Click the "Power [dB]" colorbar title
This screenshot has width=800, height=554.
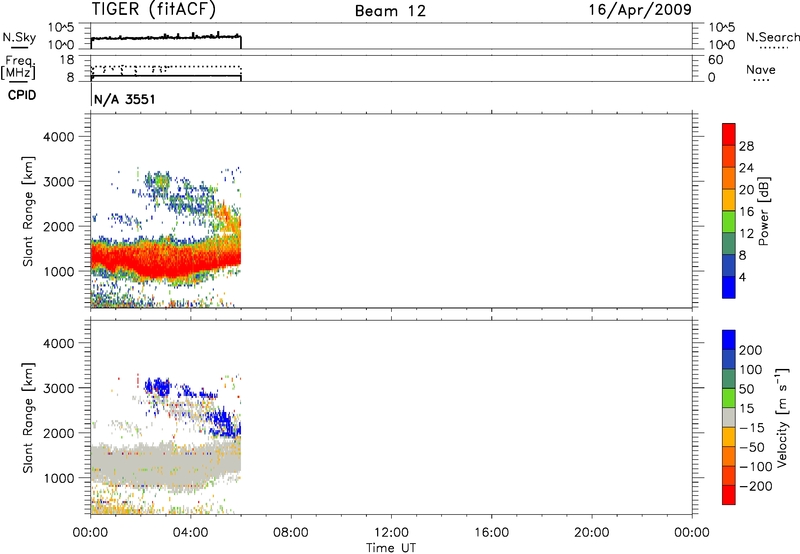[763, 211]
